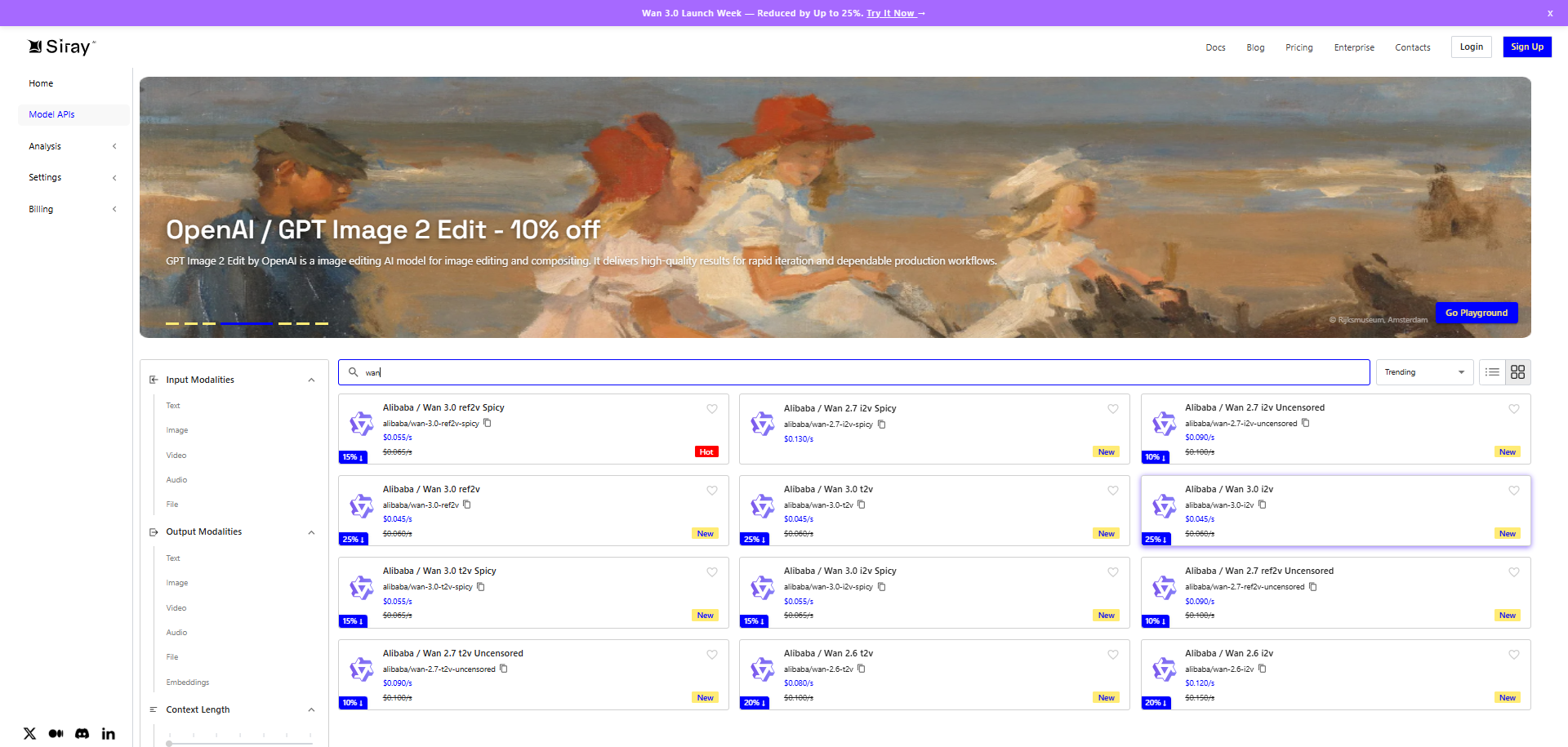Open the Contacts page
Screen dimensions: 1568x747
point(1413,47)
